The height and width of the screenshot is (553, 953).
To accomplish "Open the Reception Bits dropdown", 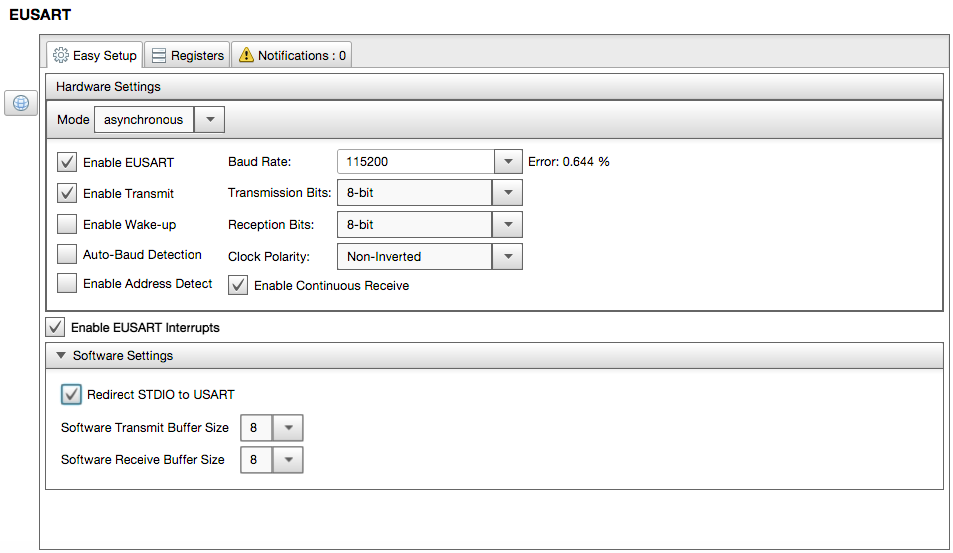I will 508,225.
